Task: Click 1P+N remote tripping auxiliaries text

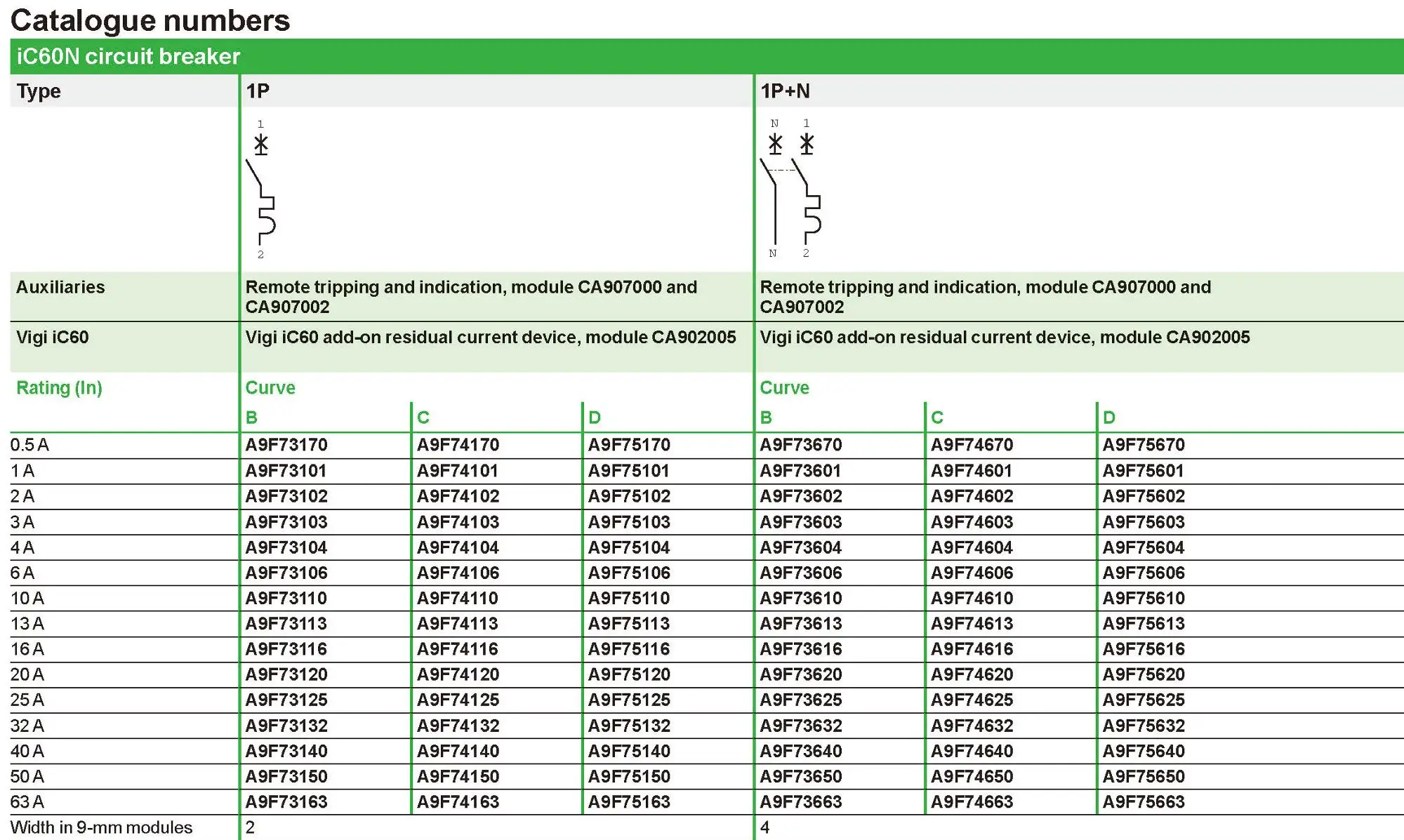Action: (x=986, y=297)
